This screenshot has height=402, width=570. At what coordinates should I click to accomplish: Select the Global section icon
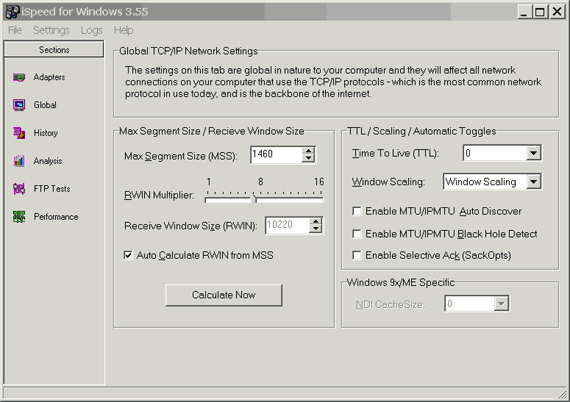19,105
